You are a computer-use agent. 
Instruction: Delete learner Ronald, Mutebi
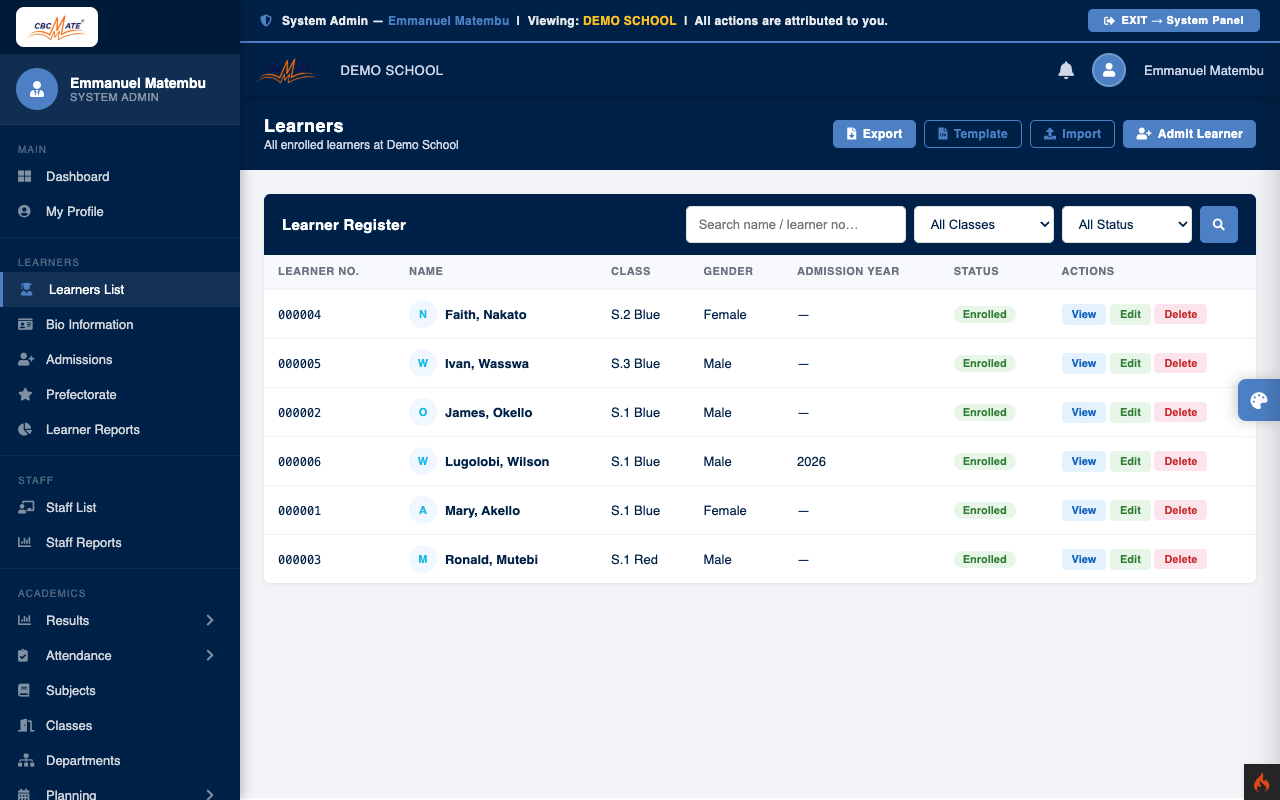[x=1180, y=559]
